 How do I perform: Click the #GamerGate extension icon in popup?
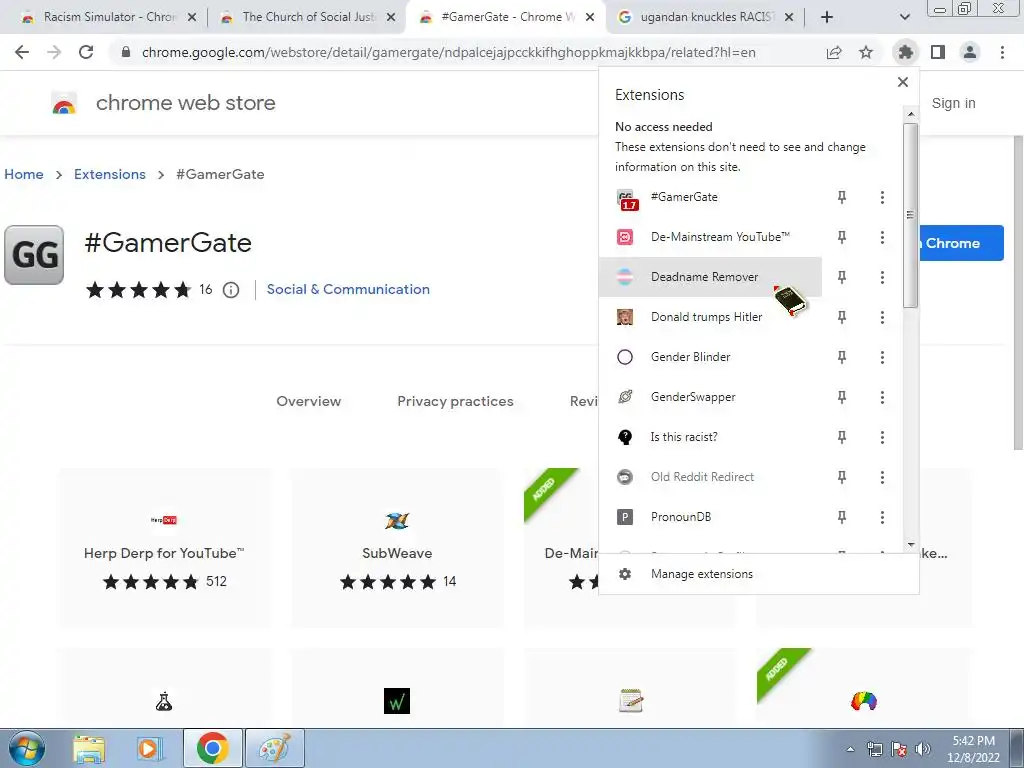click(626, 199)
